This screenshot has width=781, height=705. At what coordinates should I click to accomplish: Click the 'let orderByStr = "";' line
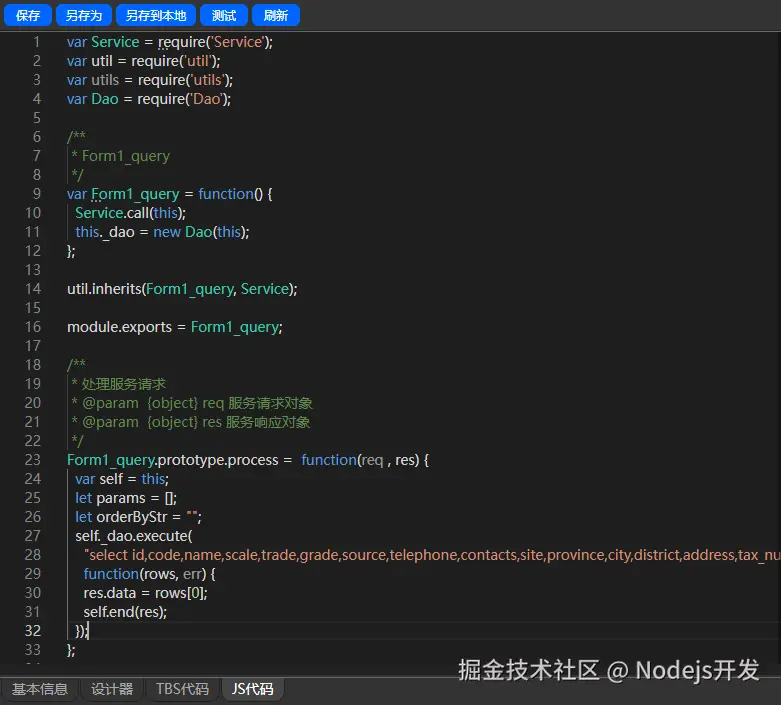click(x=138, y=517)
